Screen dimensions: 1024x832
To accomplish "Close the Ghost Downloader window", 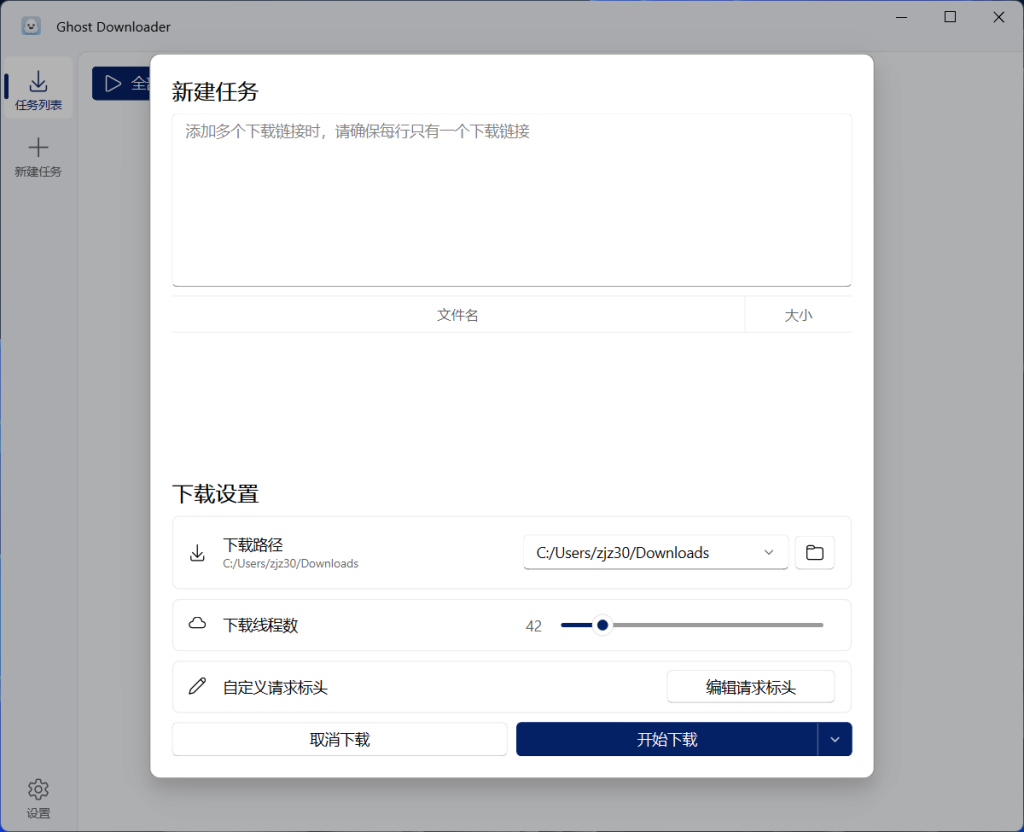I will (998, 17).
